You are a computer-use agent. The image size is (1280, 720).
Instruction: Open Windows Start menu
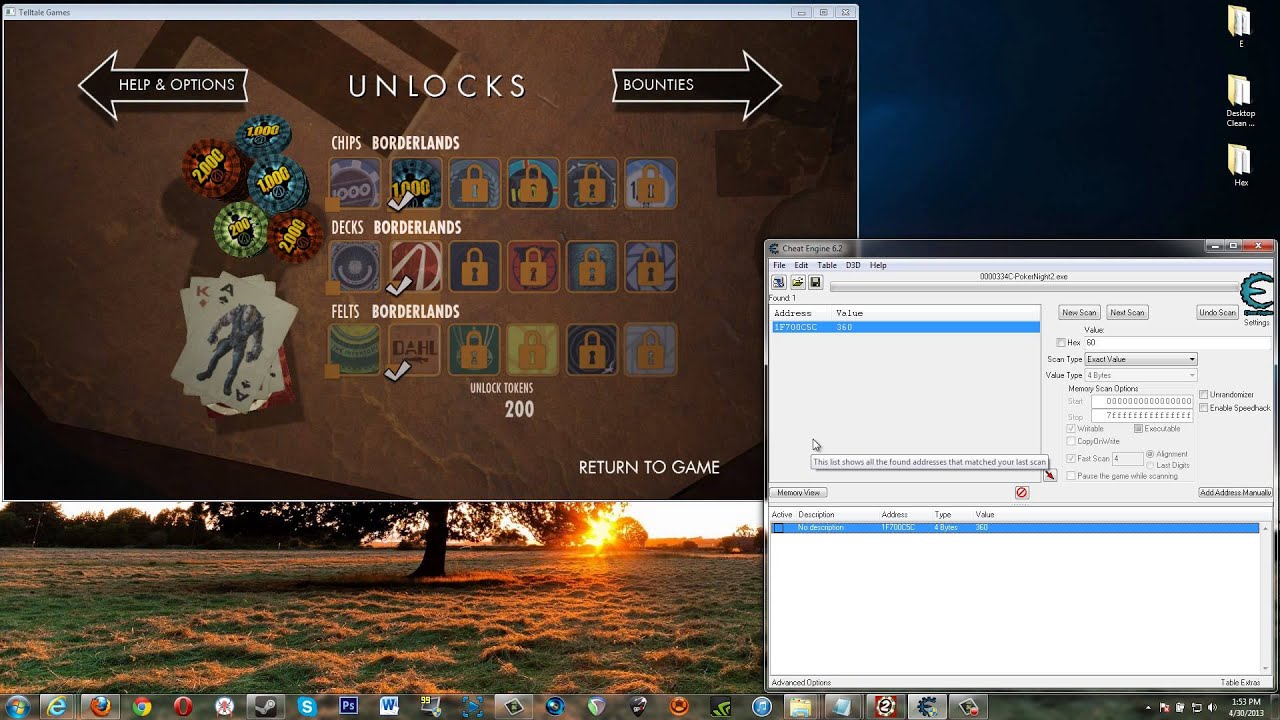18,706
